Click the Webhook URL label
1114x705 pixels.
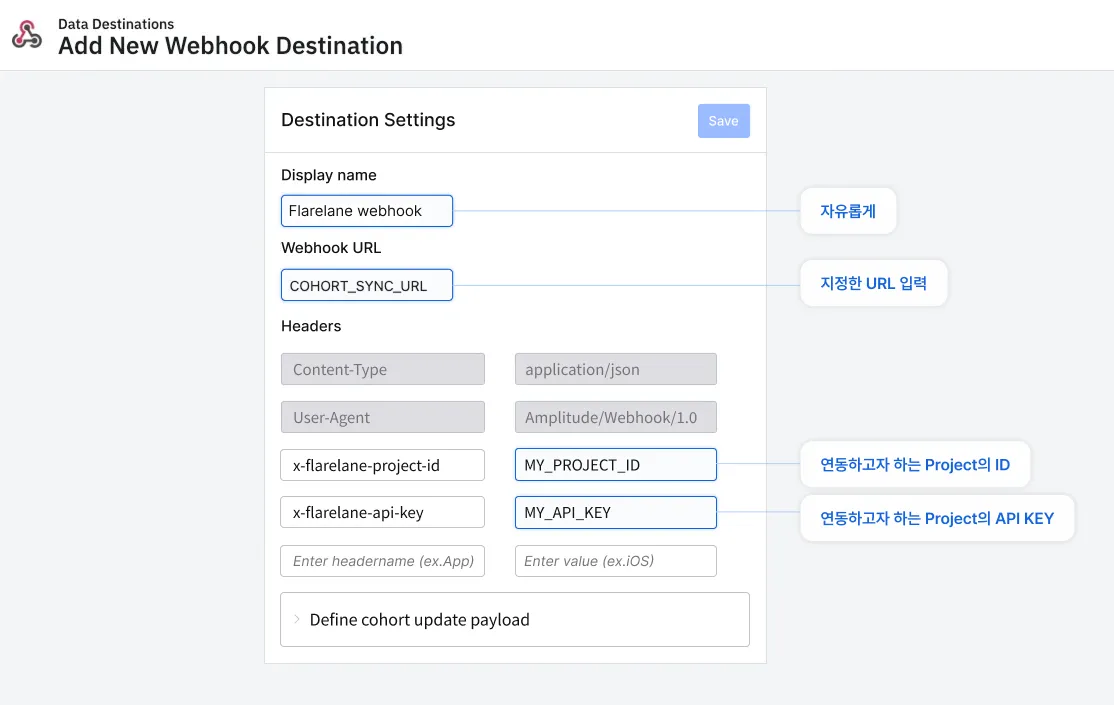click(x=331, y=248)
